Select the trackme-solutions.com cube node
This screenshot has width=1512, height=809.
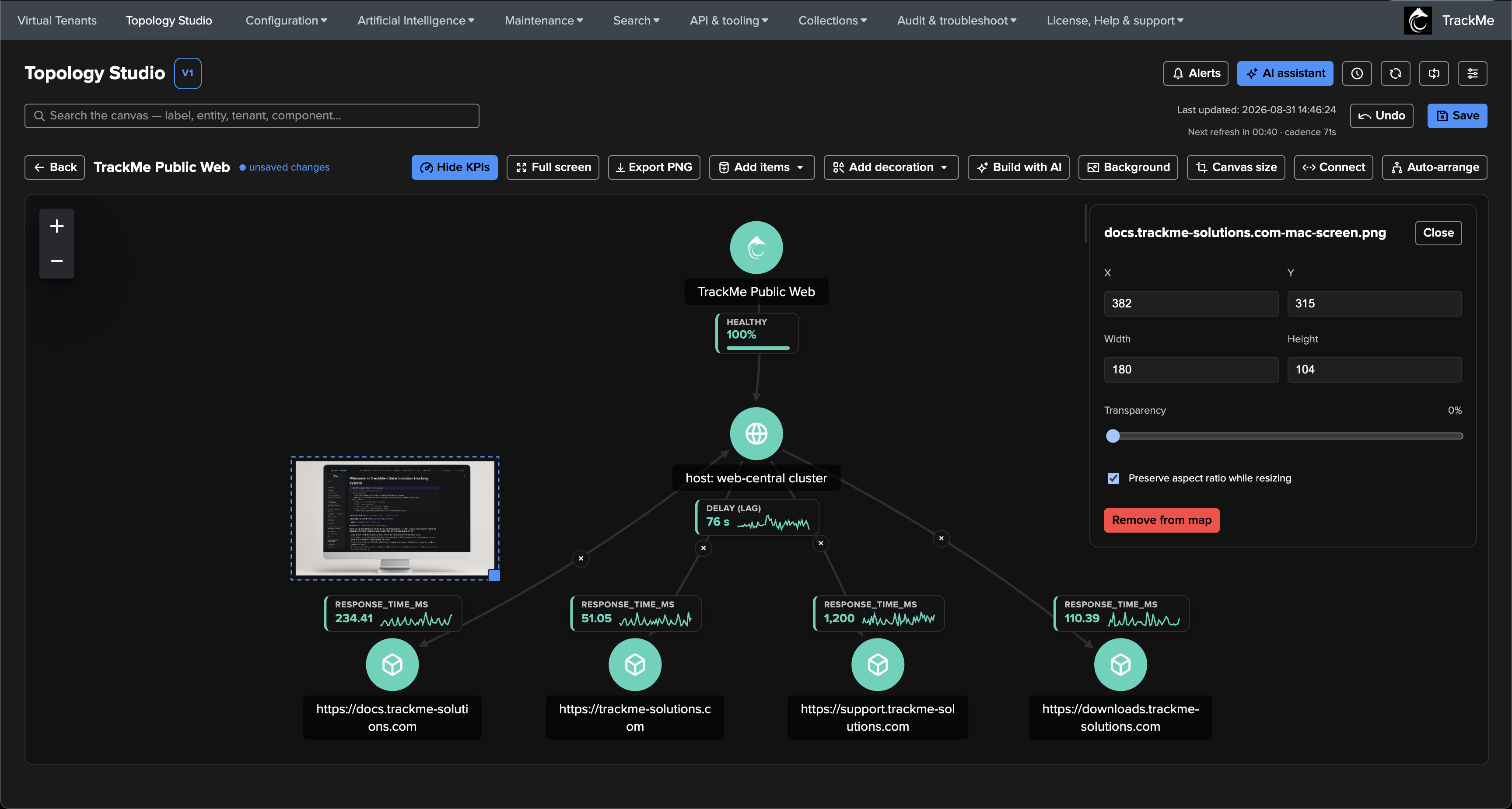pos(634,665)
